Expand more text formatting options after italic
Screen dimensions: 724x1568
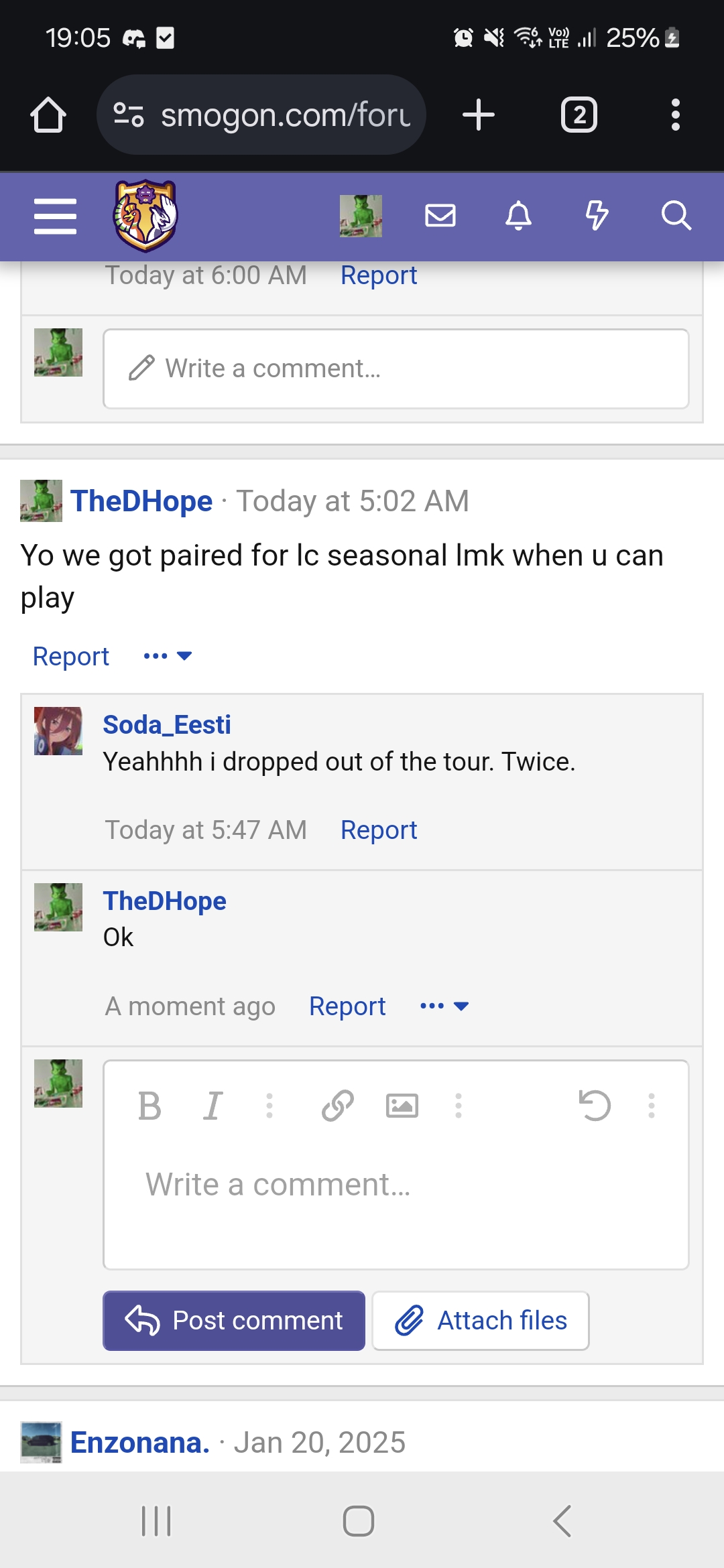pos(269,1106)
